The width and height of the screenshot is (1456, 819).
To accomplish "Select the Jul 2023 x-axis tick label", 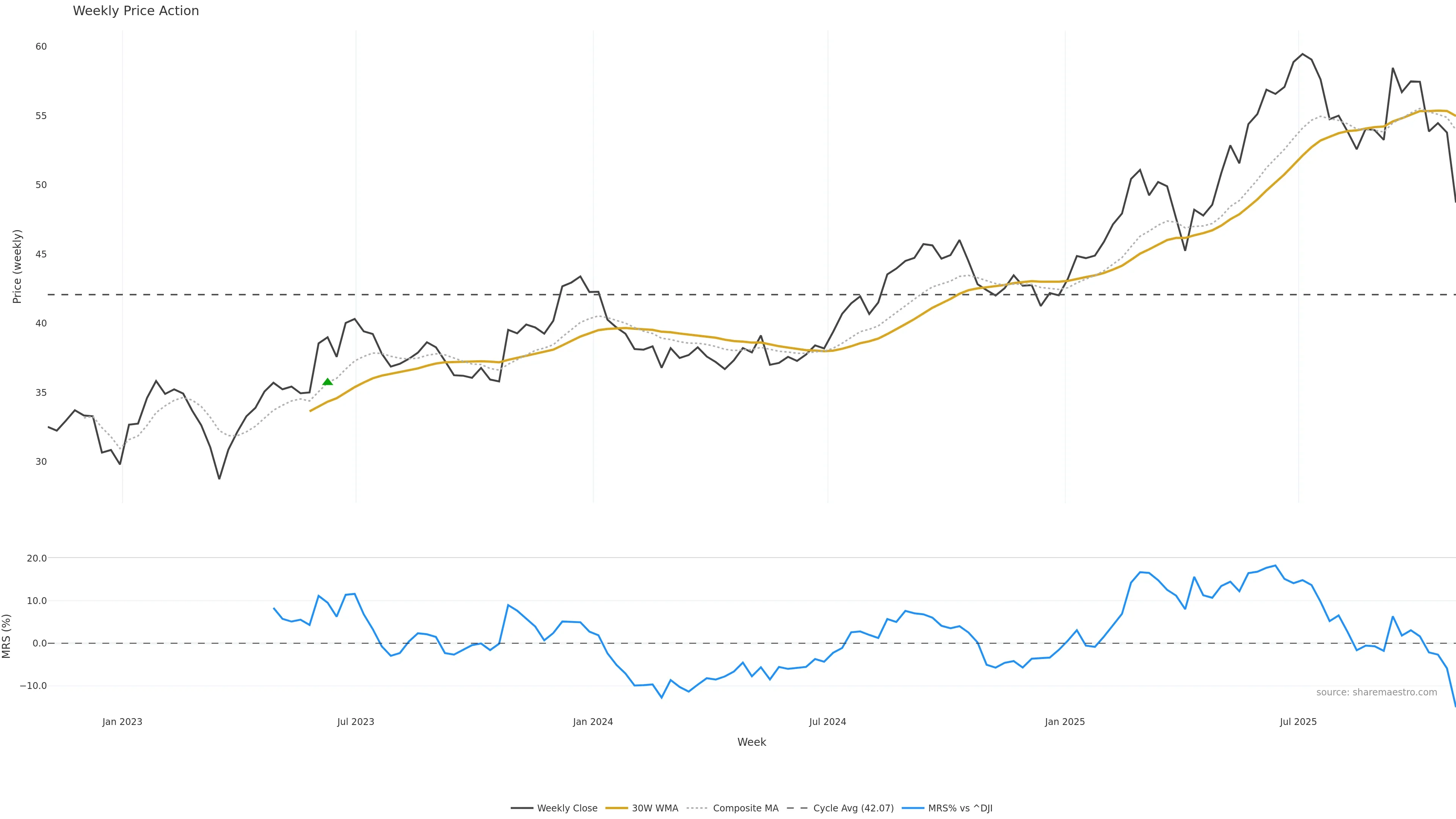I will 356,722.
